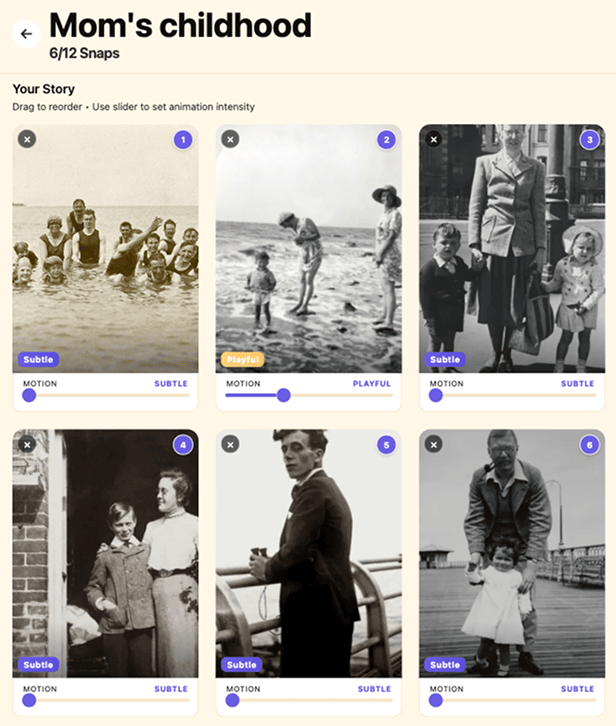
Task: Click the back arrow button
Action: pos(26,34)
